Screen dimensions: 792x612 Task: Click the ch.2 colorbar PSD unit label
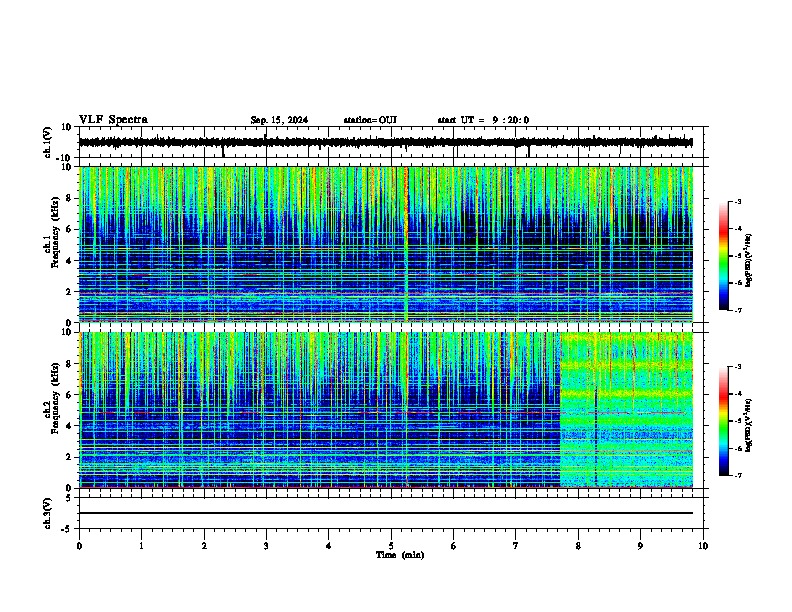pyautogui.click(x=749, y=425)
